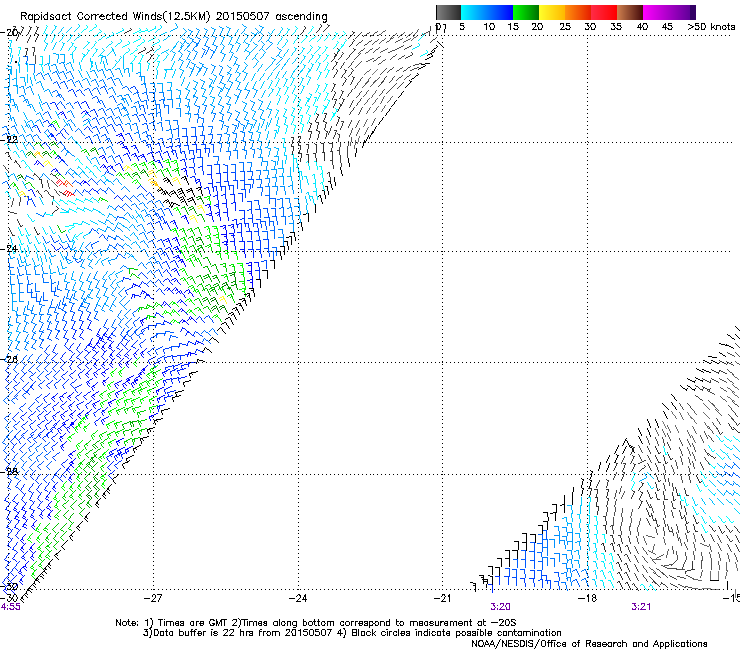Click the gray 0-5 knots color swatch
The height and width of the screenshot is (650, 740).
pyautogui.click(x=448, y=12)
